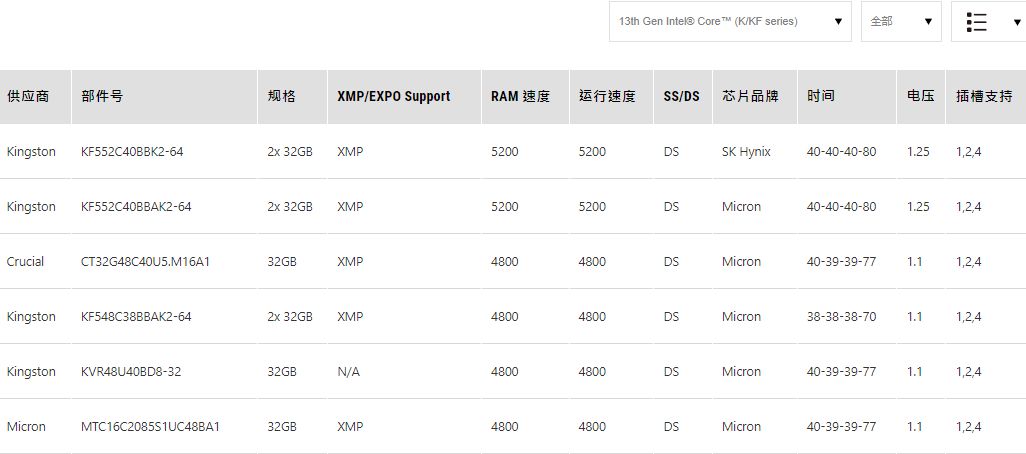Select the 时间 column header
The width and height of the screenshot is (1026, 454).
[x=821, y=97]
